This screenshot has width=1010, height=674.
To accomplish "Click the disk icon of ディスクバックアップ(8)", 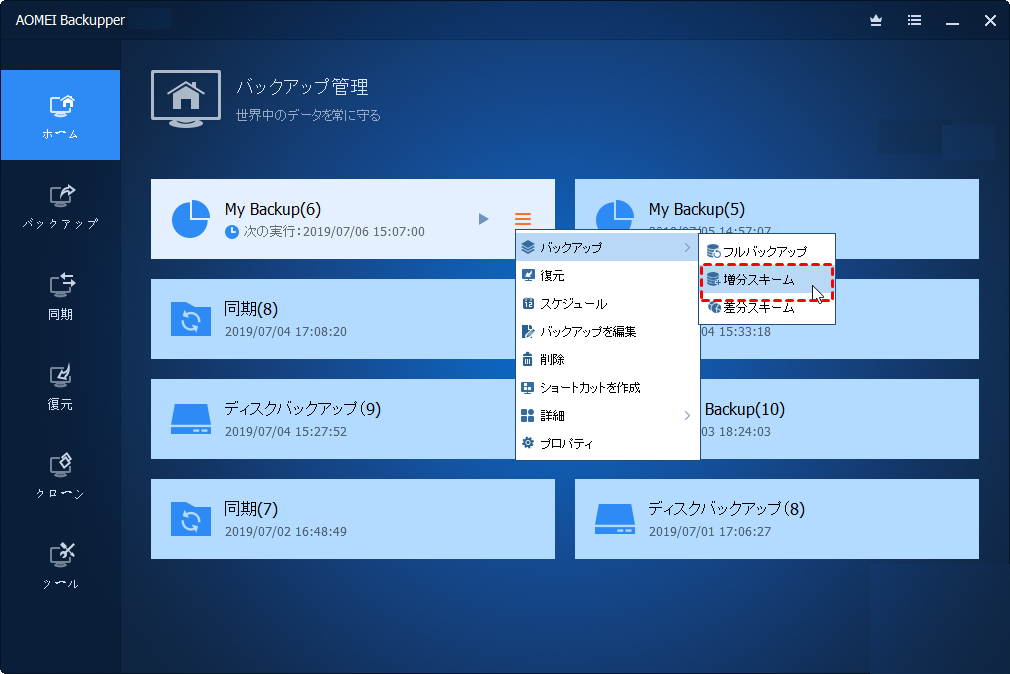I will click(615, 519).
